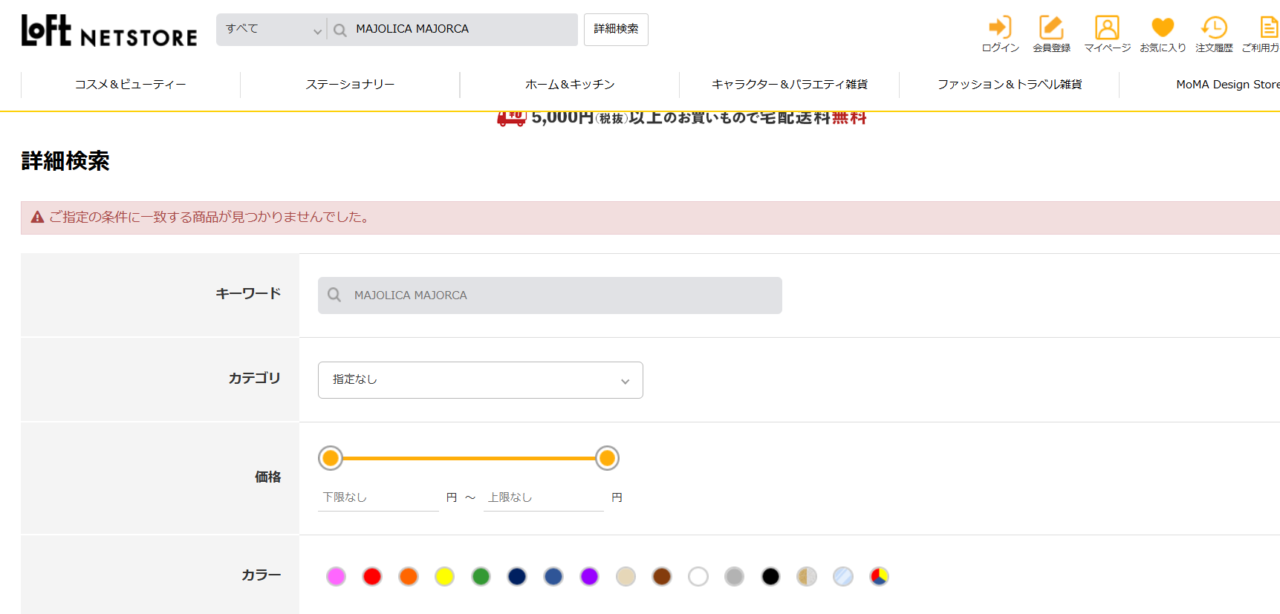Click the 詳細検索 button in header
This screenshot has height=614, width=1280.
[x=616, y=30]
